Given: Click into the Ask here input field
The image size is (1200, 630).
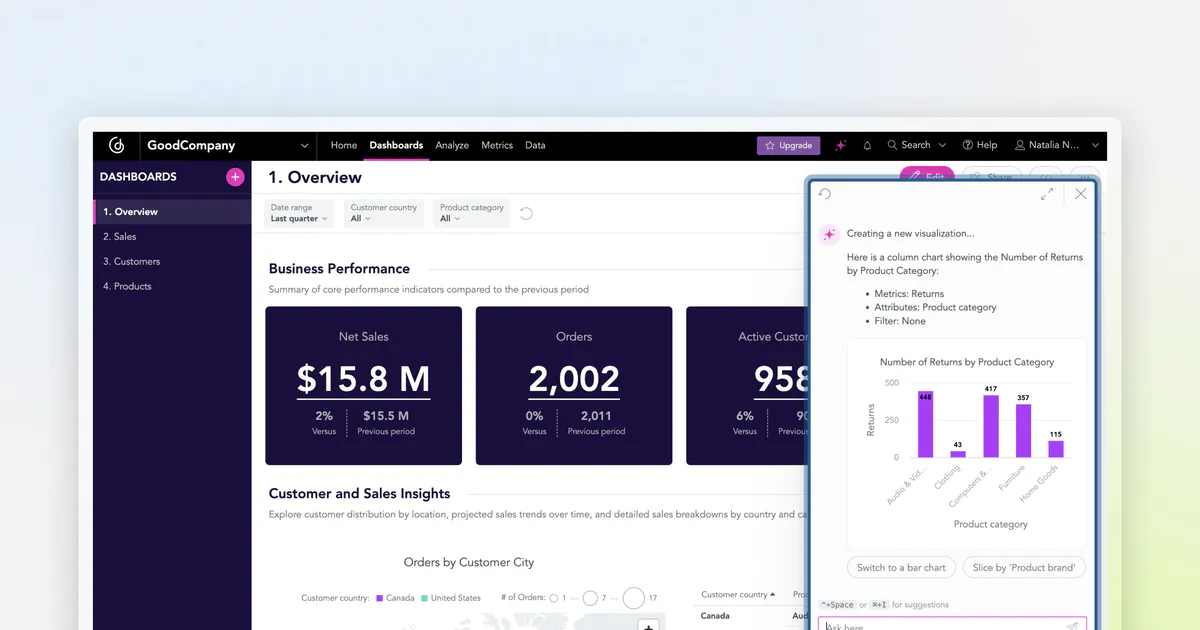Looking at the screenshot, I should coord(952,625).
